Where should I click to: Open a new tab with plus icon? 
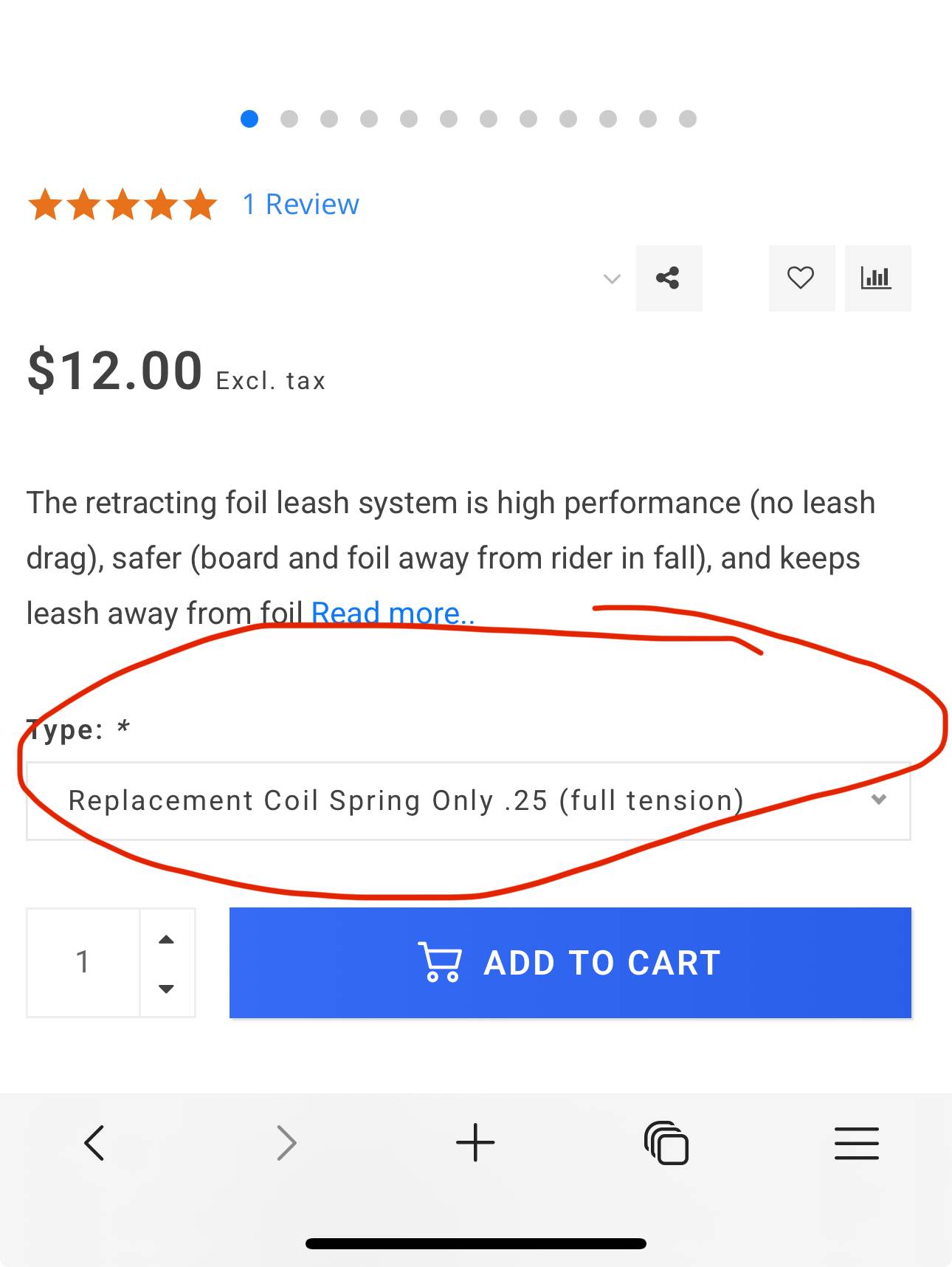coord(475,1143)
